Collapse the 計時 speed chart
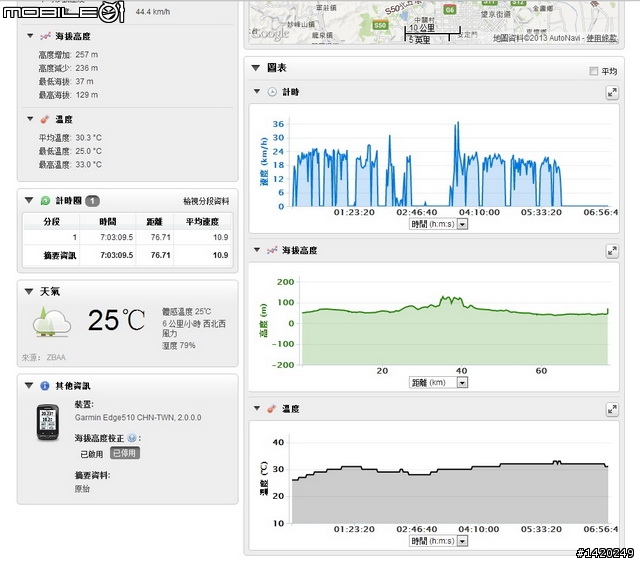The height and width of the screenshot is (561, 640). 257,91
